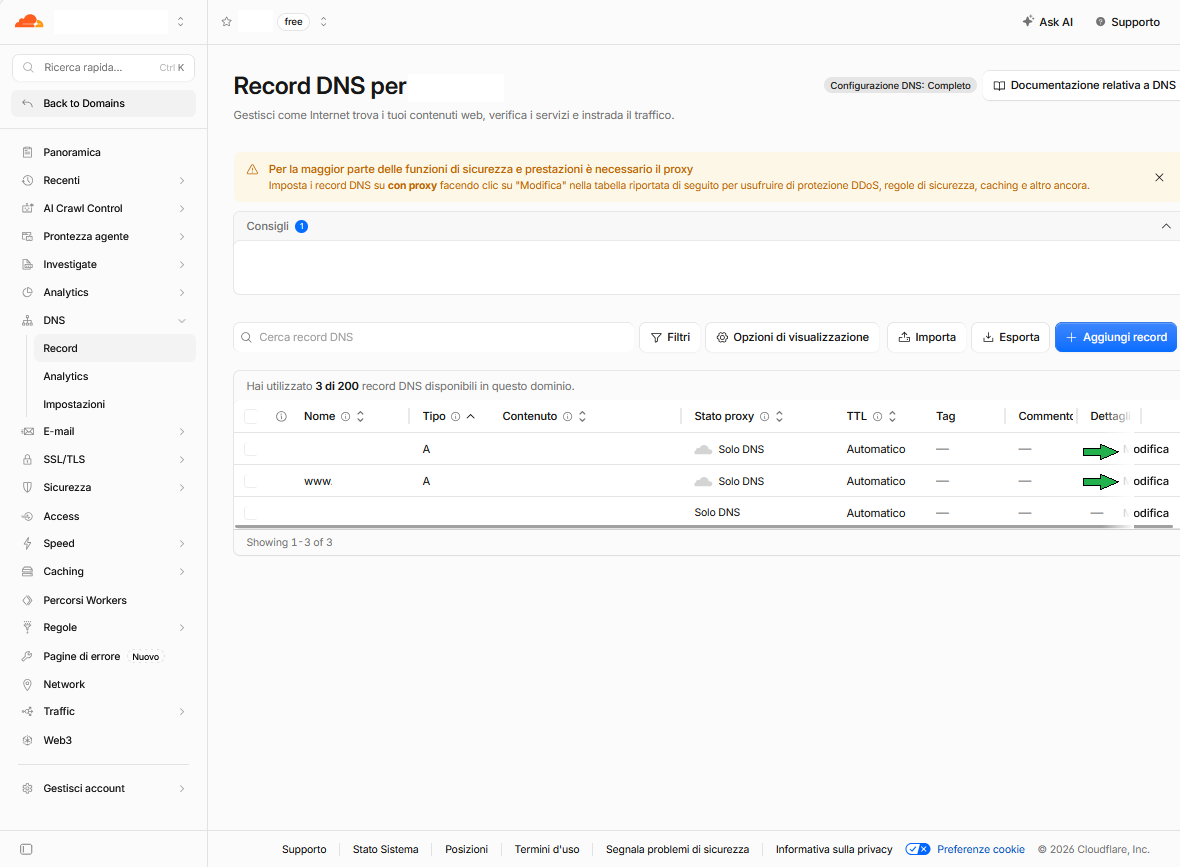Collapse the DNS sidebar section
1180x867 pixels.
click(x=181, y=321)
